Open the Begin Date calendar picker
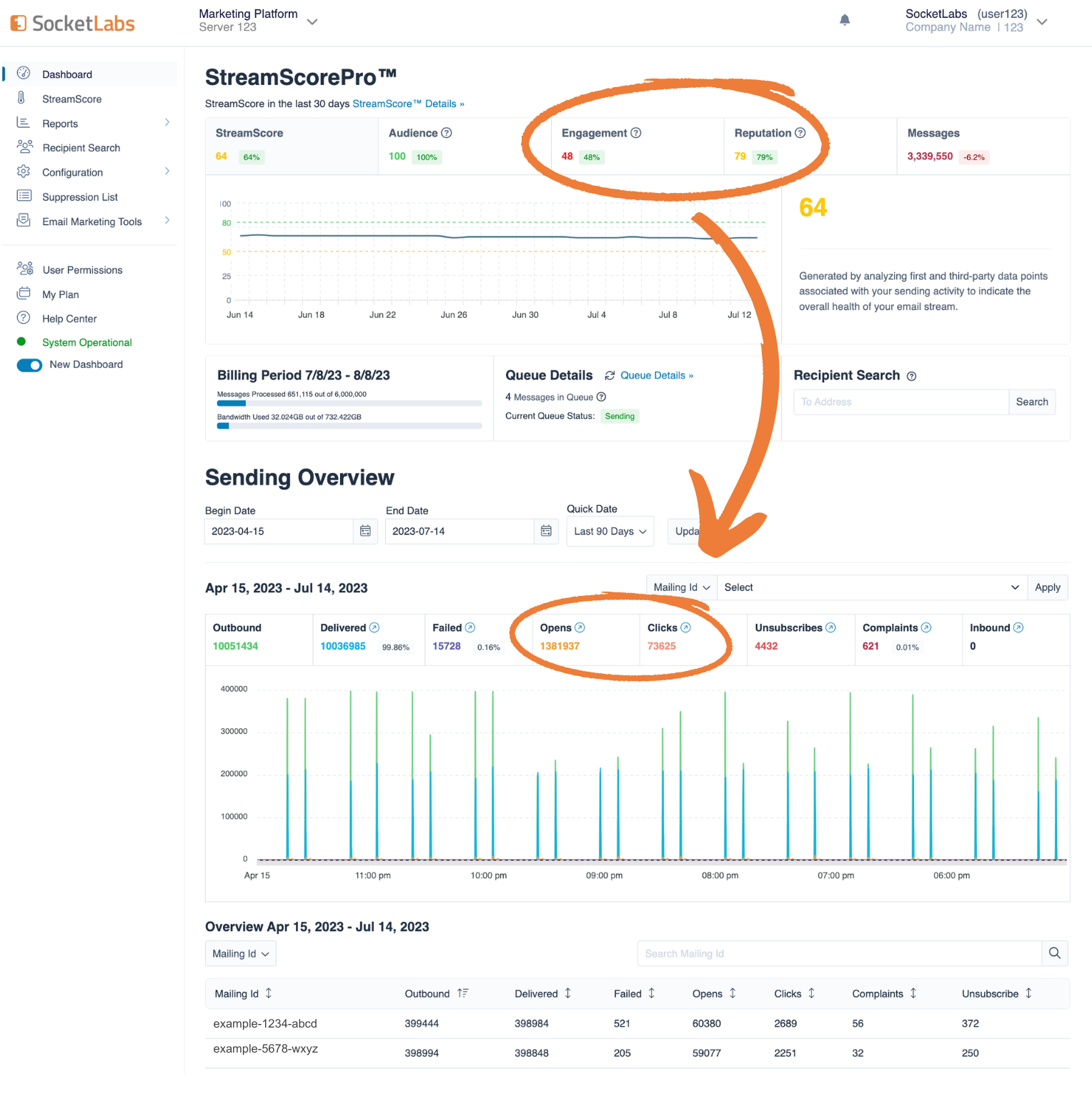The width and height of the screenshot is (1092, 1104). pyautogui.click(x=365, y=531)
